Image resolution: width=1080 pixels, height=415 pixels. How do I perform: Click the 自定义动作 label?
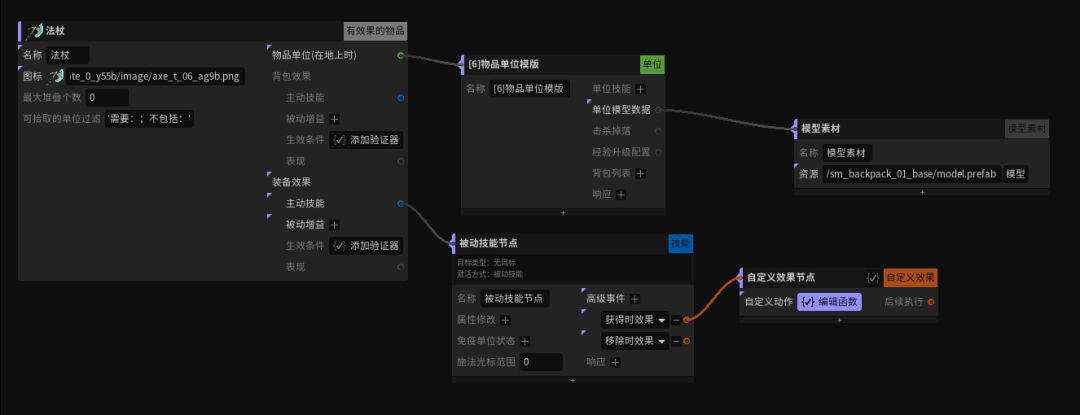[769, 302]
